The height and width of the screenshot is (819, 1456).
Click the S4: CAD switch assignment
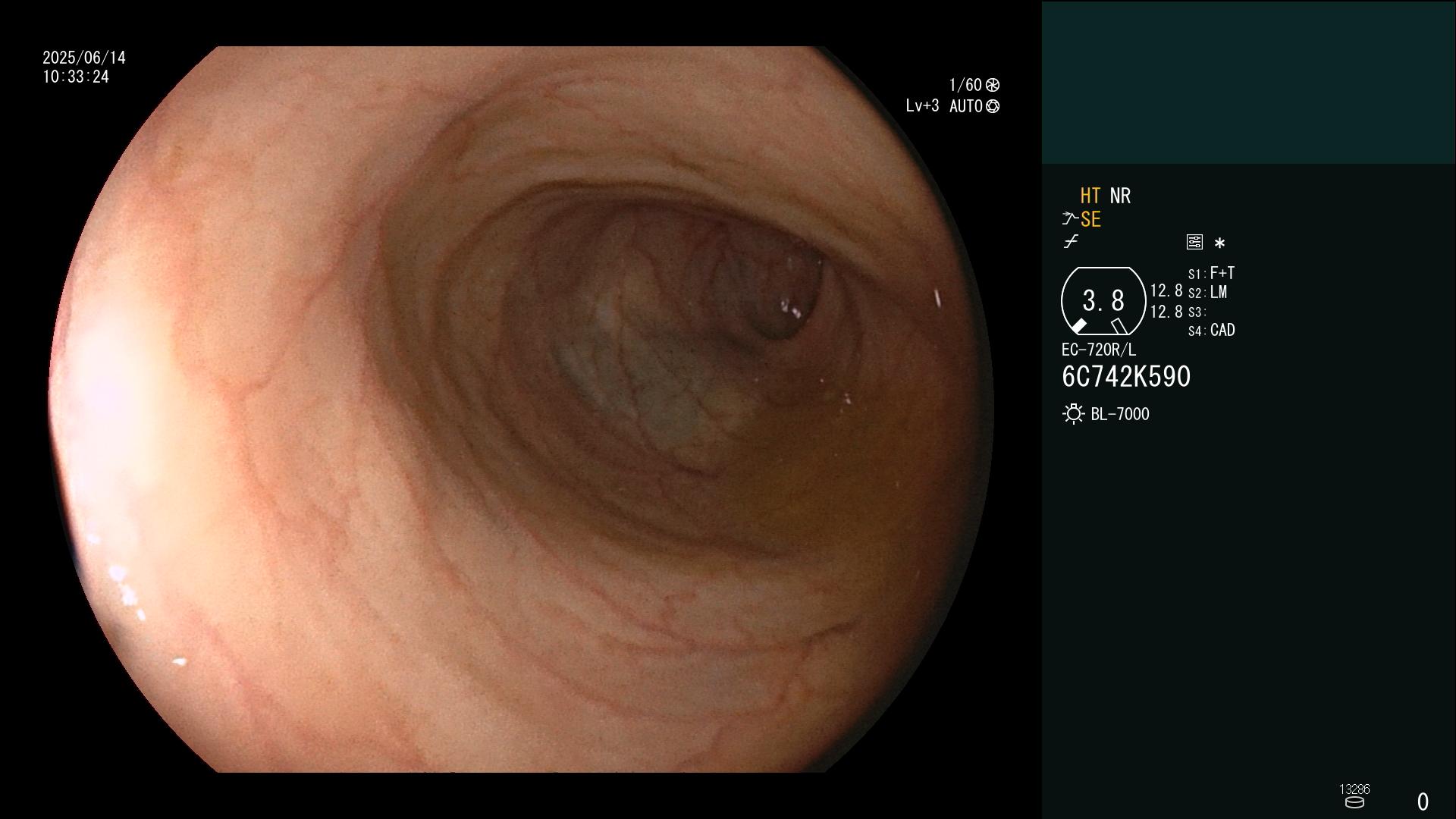click(1211, 330)
